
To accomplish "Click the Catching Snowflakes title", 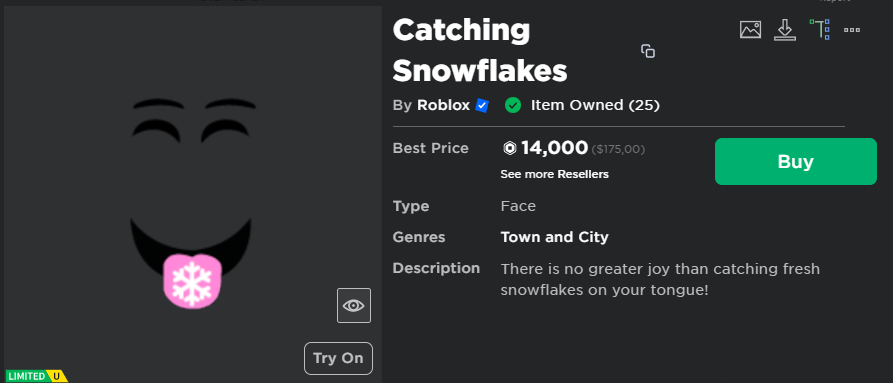I will [480, 50].
